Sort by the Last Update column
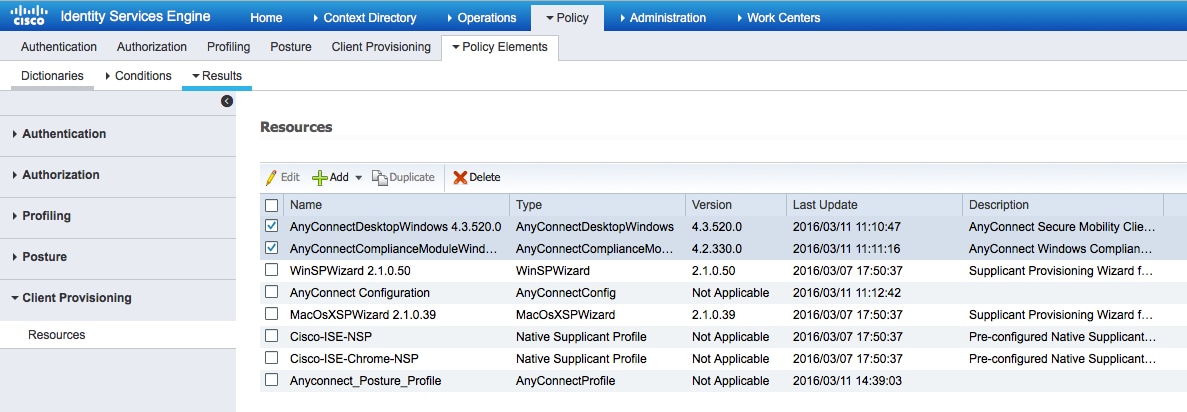The width and height of the screenshot is (1187, 412). pos(825,204)
